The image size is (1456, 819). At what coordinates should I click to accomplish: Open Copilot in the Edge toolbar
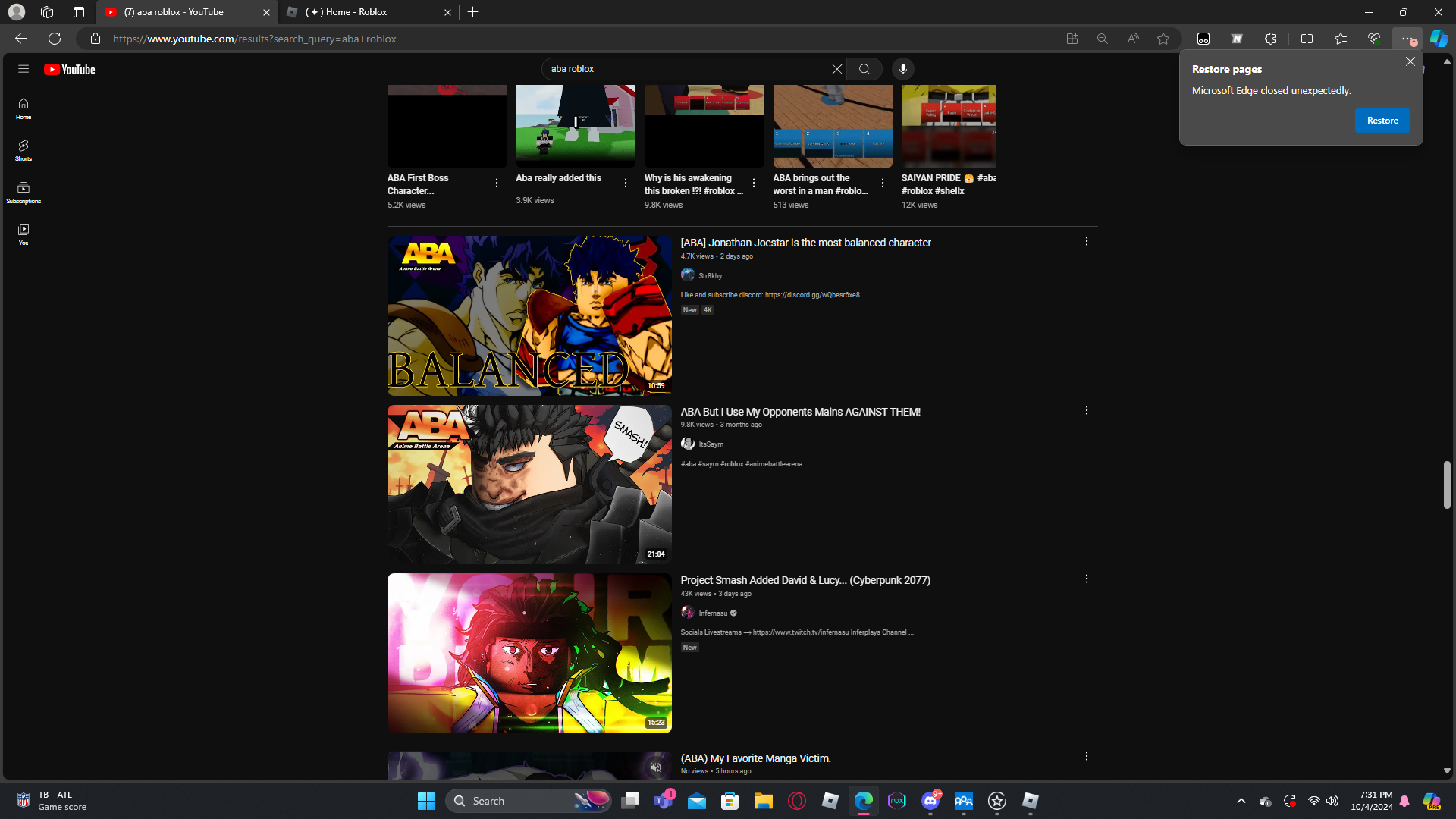point(1439,39)
